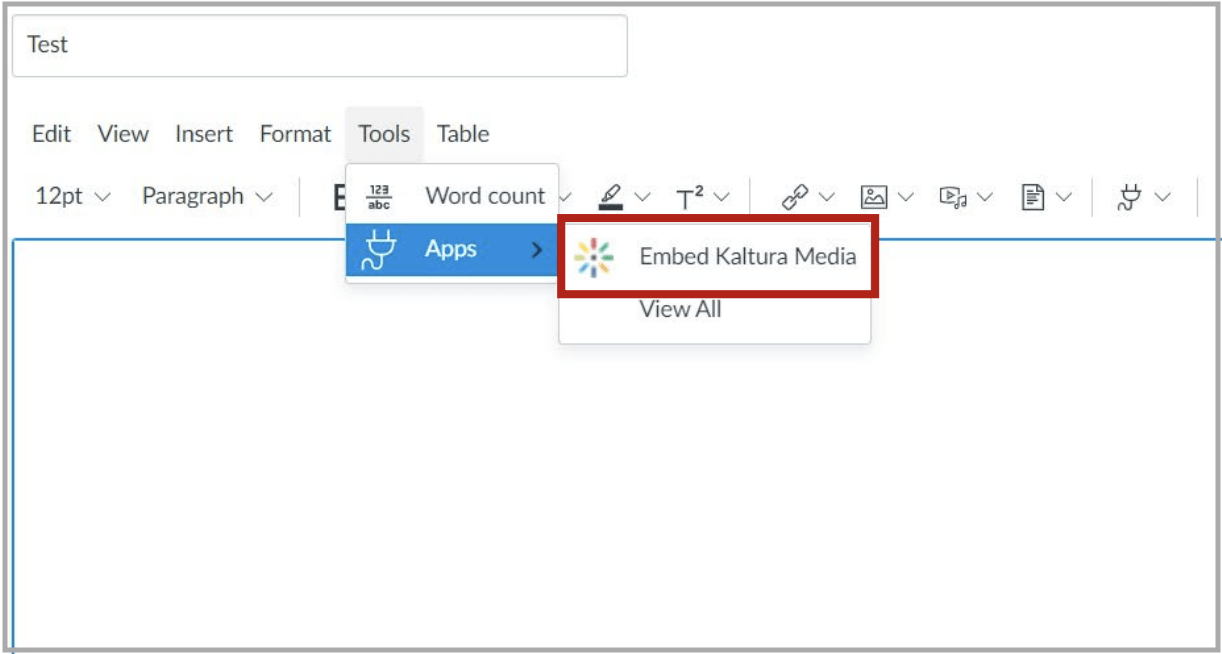Select Word count from Tools menu
The width and height of the screenshot is (1222, 654).
point(485,197)
